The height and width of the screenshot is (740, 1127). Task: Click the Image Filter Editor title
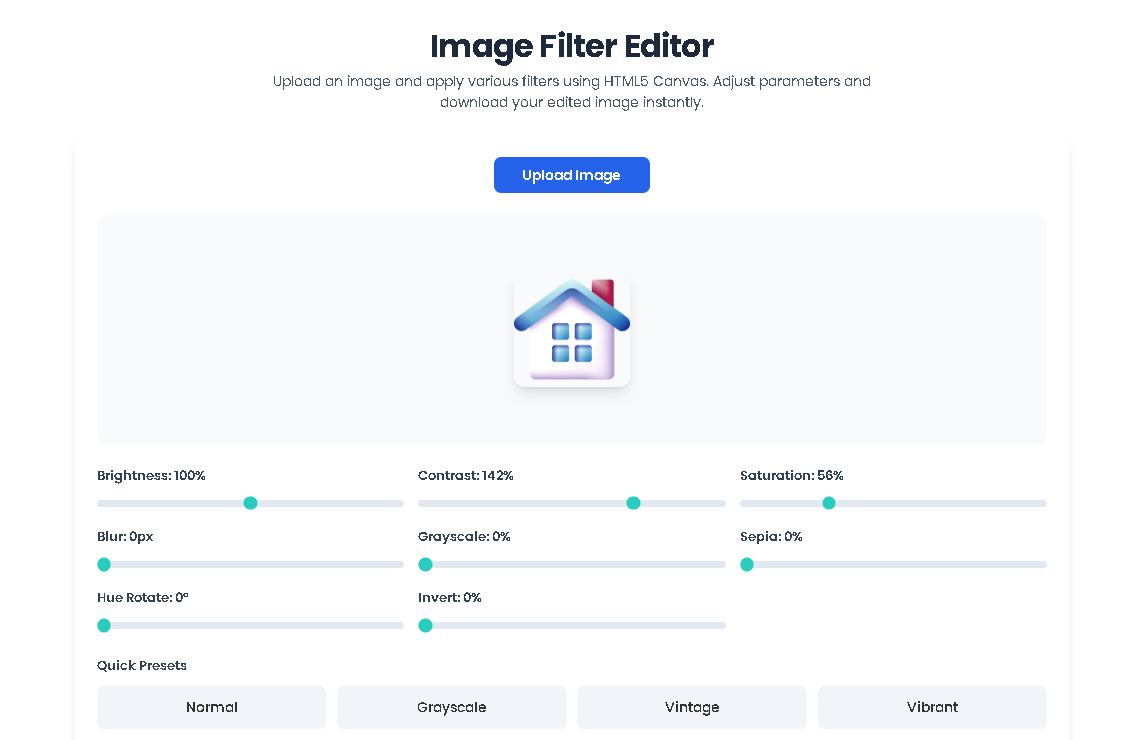[x=571, y=46]
